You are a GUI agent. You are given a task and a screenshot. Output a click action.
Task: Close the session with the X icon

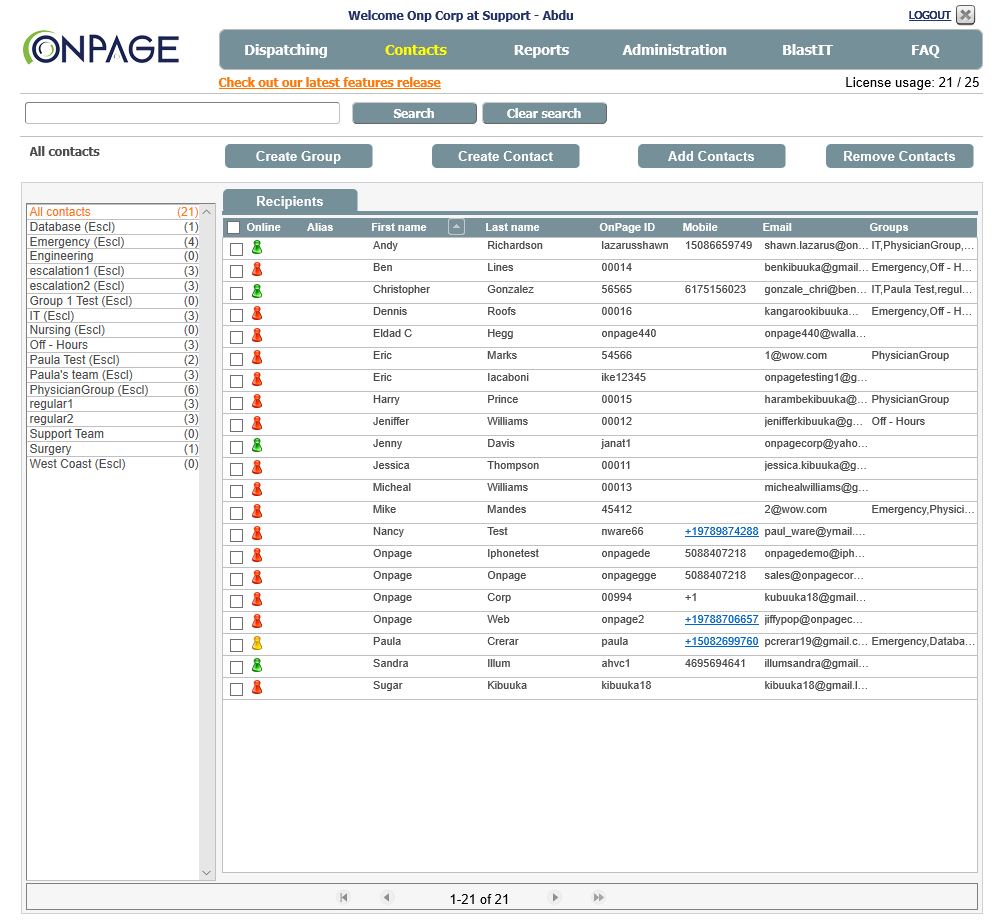tap(965, 15)
